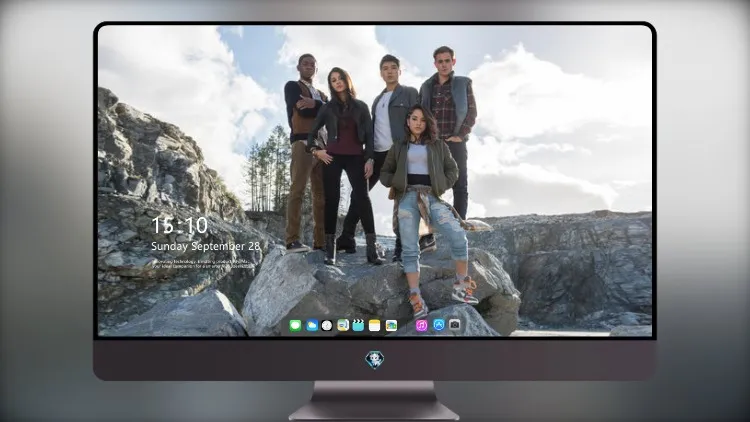The image size is (750, 422).
Task: Open the green Messages app in the dock
Action: (x=295, y=326)
